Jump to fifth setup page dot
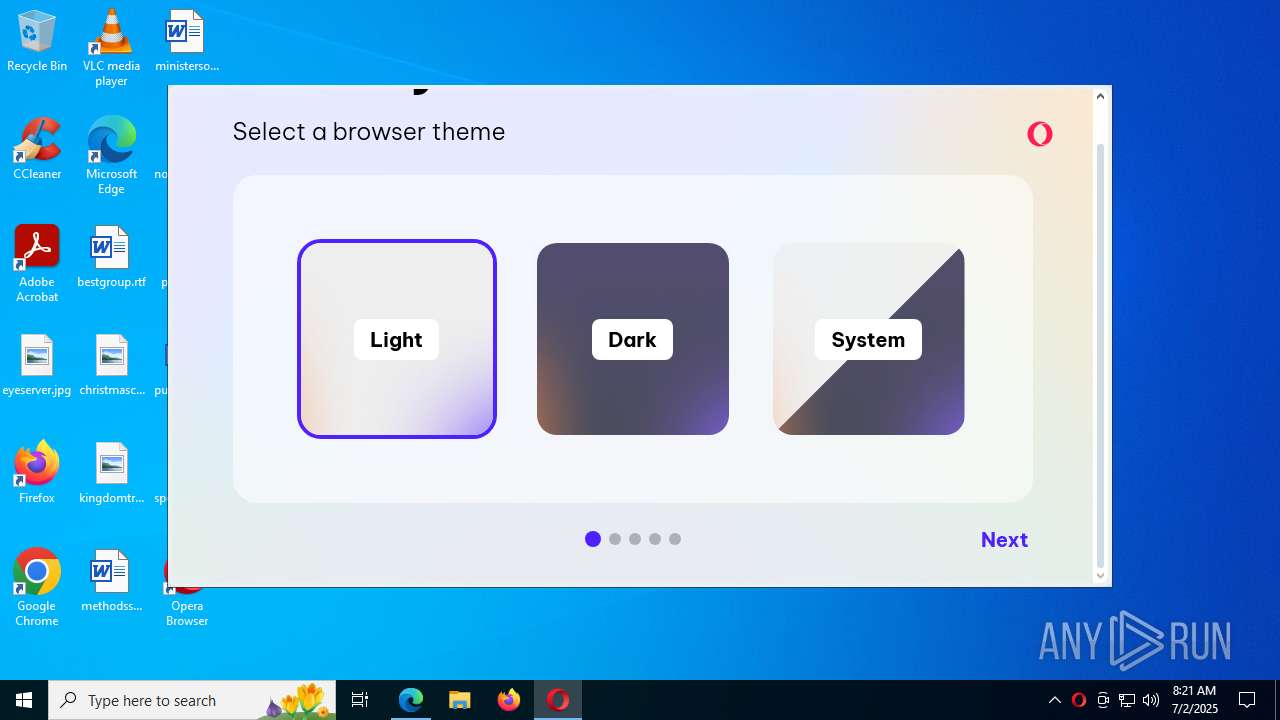 675,539
